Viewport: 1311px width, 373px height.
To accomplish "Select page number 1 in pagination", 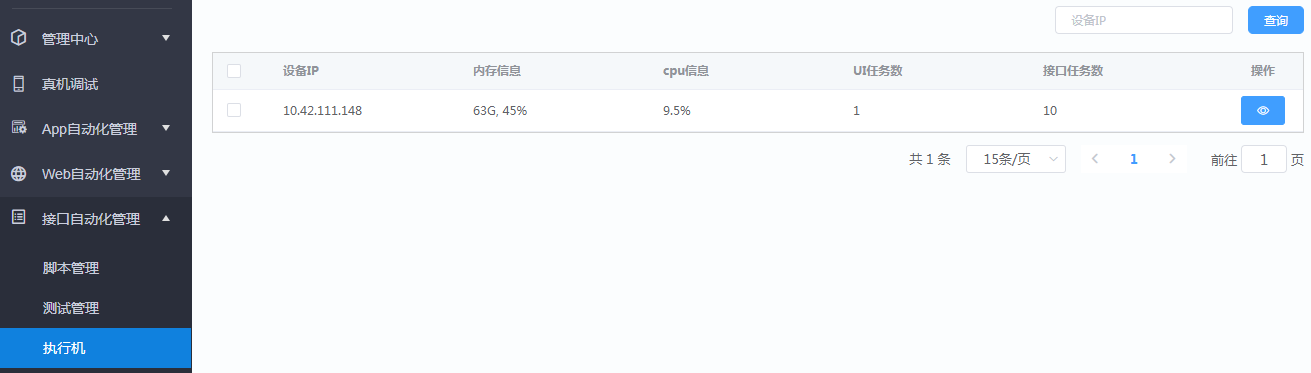I will [1133, 159].
